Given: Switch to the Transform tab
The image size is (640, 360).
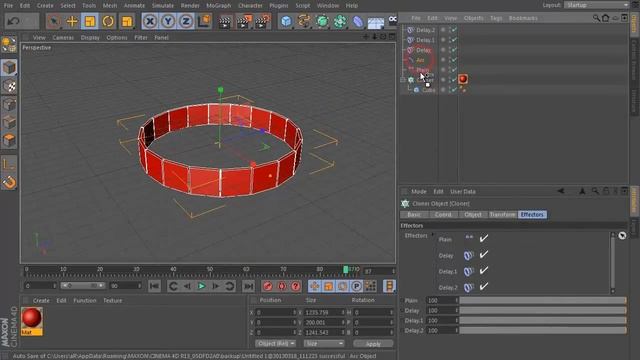Looking at the screenshot, I should pos(503,215).
